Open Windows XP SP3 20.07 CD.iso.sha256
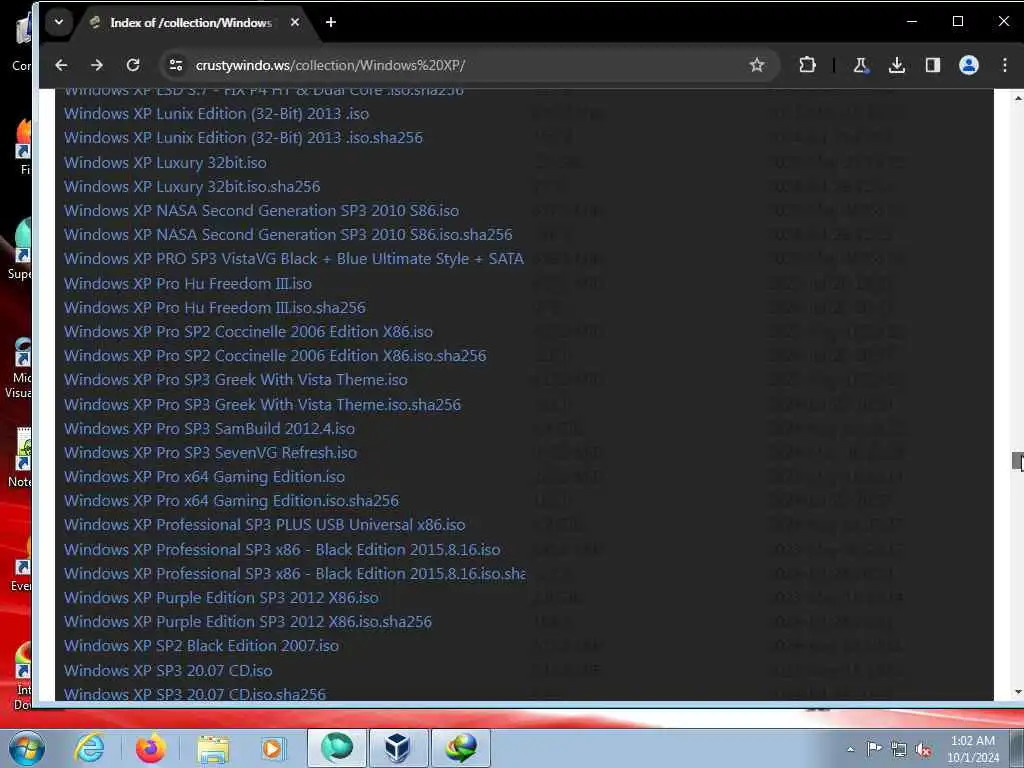The height and width of the screenshot is (768, 1024). [195, 694]
